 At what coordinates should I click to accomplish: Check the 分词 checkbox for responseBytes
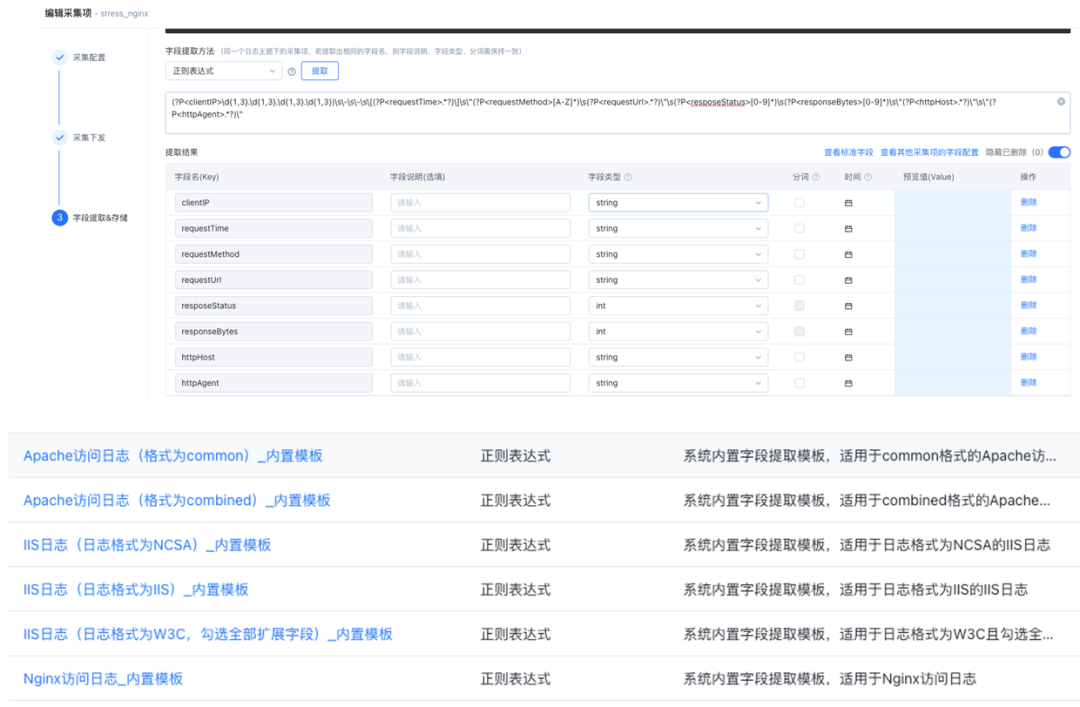point(799,331)
